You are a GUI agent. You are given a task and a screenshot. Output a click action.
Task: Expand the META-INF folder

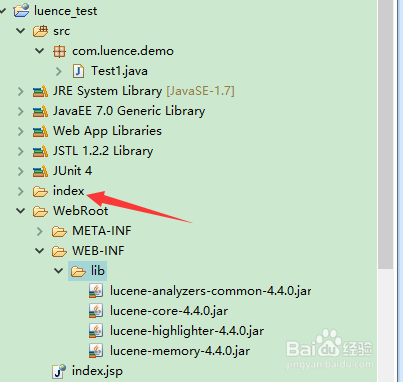click(x=40, y=231)
